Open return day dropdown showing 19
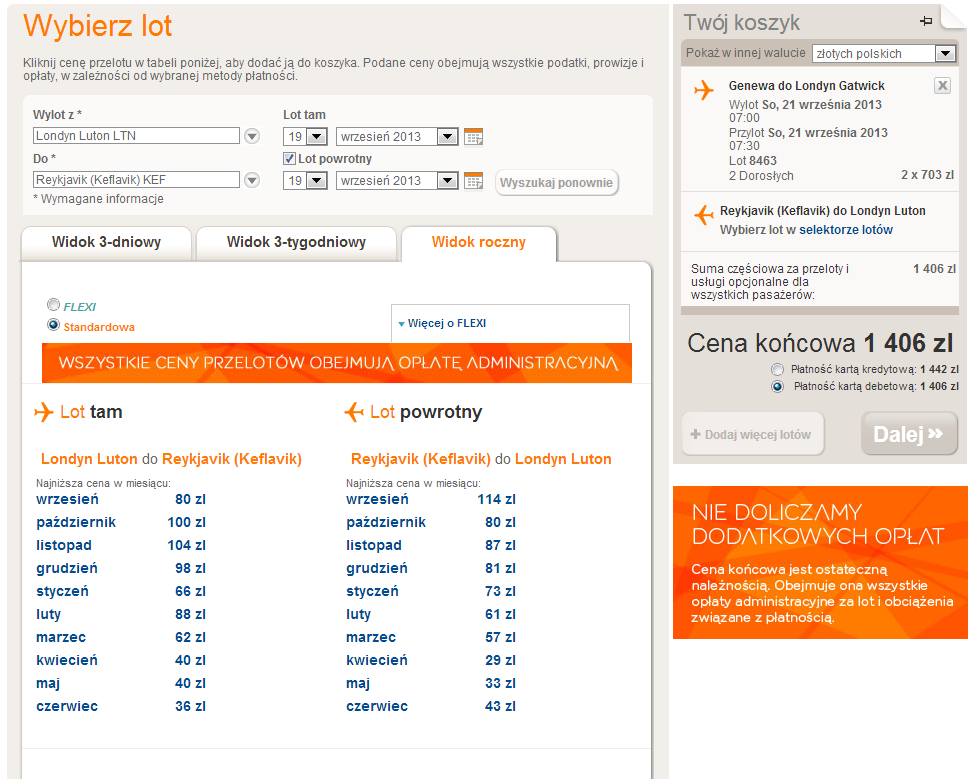 [305, 181]
